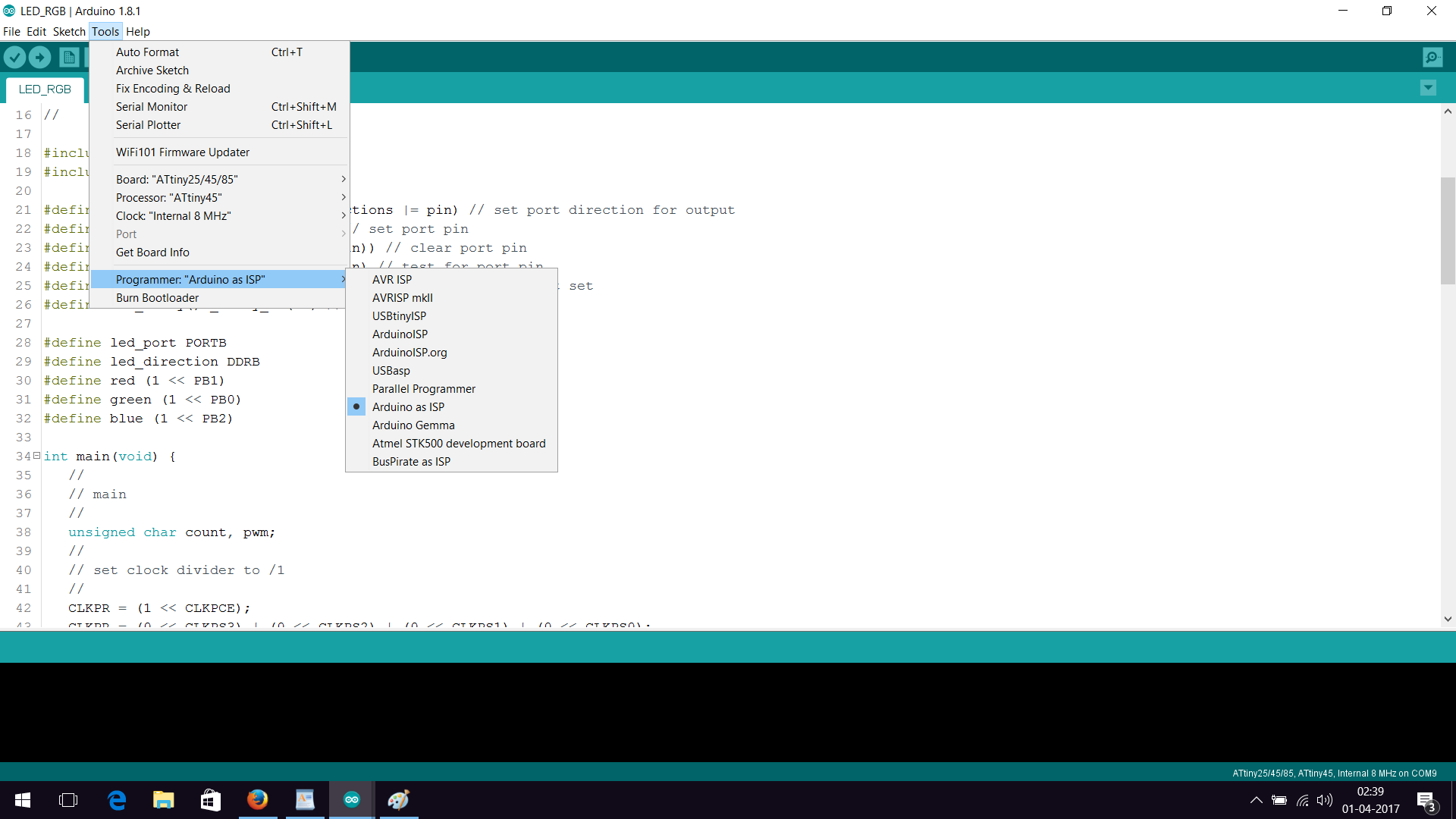Click the volume speaker tray icon
Screen dimensions: 1456x819
[1325, 800]
